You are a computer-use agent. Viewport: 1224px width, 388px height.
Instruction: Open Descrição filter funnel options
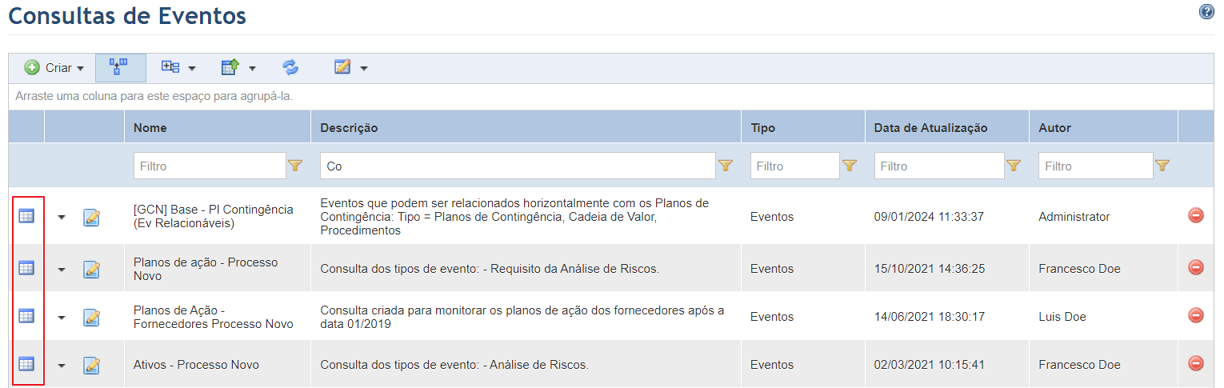726,166
